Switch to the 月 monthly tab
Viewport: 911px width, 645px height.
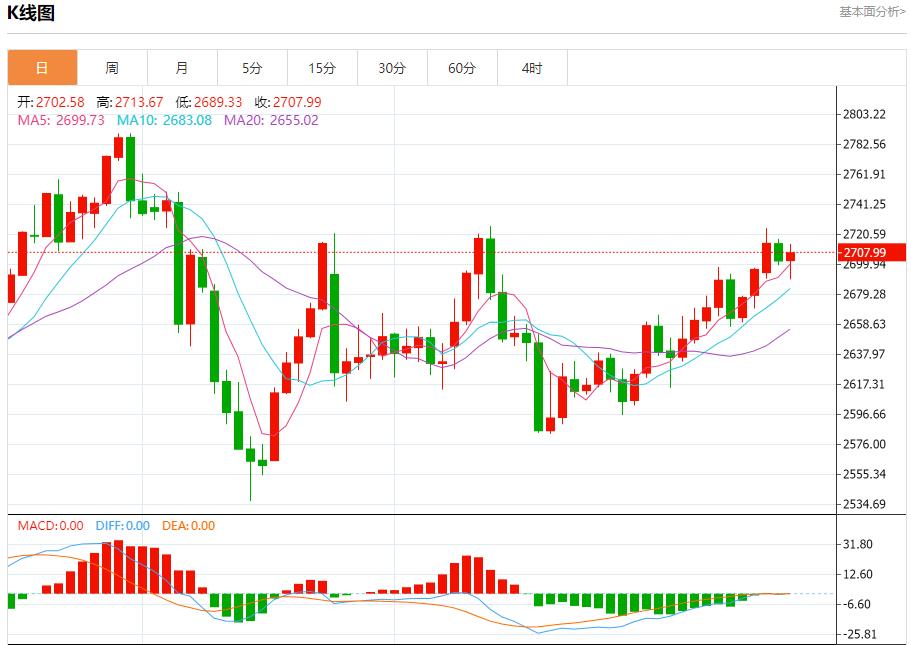pyautogui.click(x=182, y=68)
